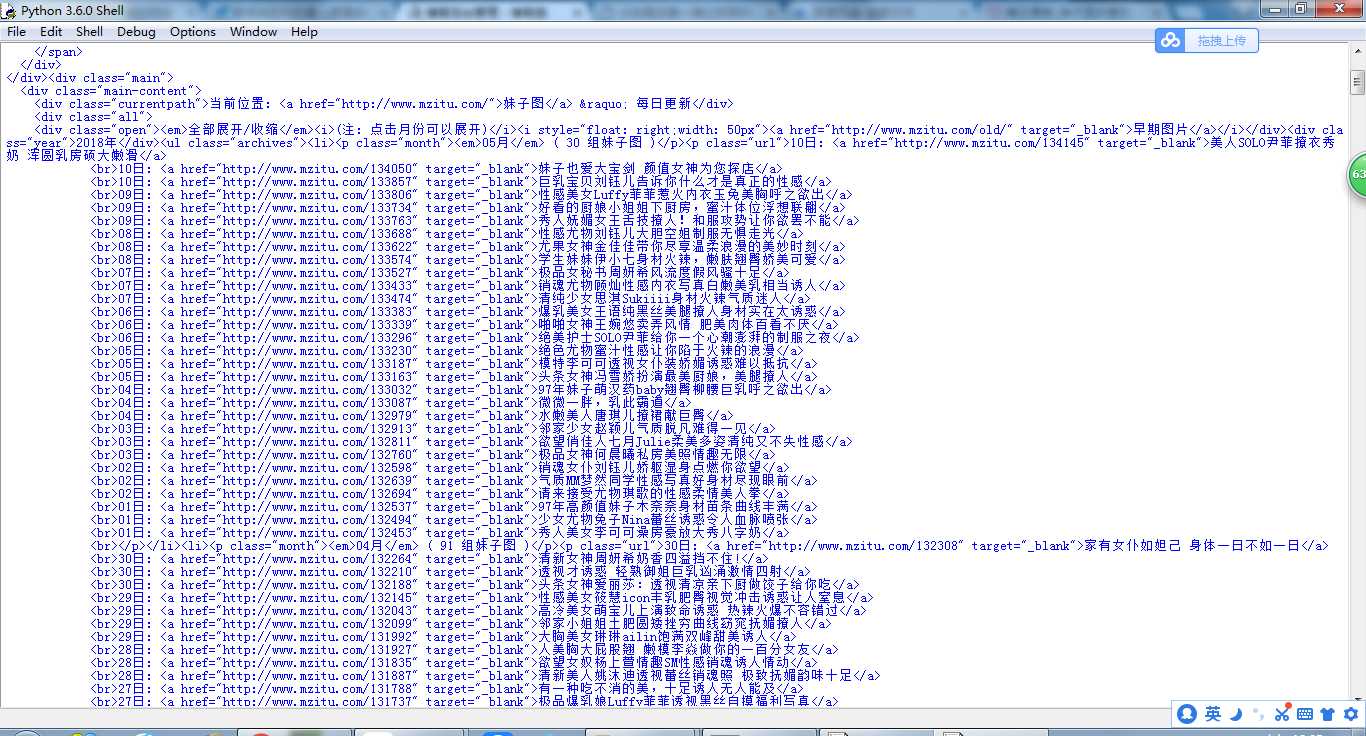Image resolution: width=1366 pixels, height=736 pixels.
Task: Click URL text ending 133433
Action: 317,286
